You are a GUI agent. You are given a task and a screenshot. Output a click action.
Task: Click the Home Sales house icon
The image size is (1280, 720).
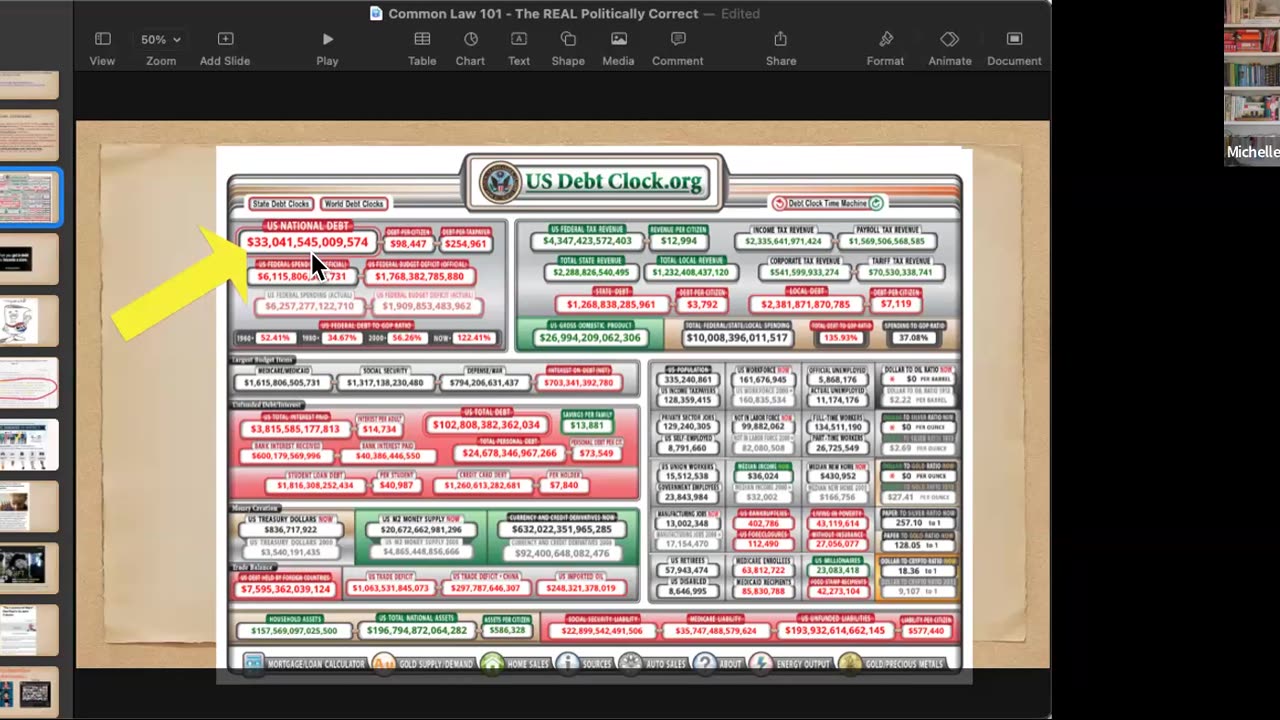(491, 663)
